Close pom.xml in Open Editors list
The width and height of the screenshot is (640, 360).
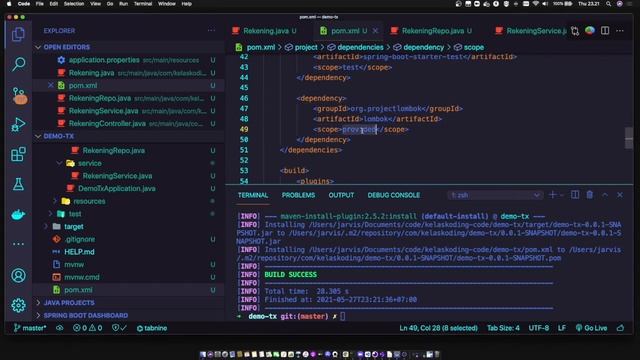pyautogui.click(x=51, y=85)
